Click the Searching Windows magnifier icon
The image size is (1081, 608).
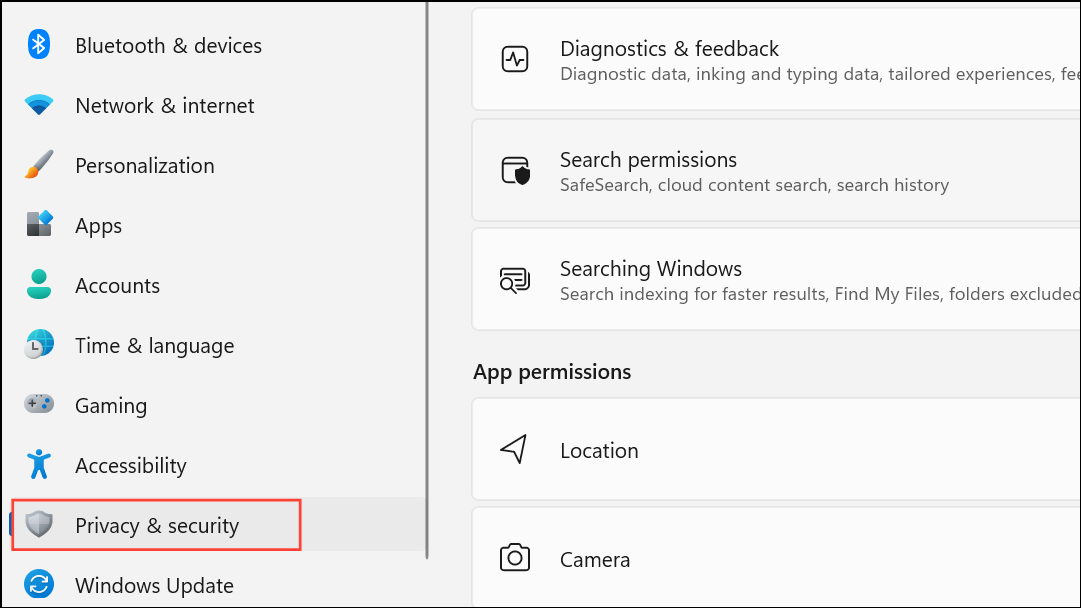(x=515, y=280)
